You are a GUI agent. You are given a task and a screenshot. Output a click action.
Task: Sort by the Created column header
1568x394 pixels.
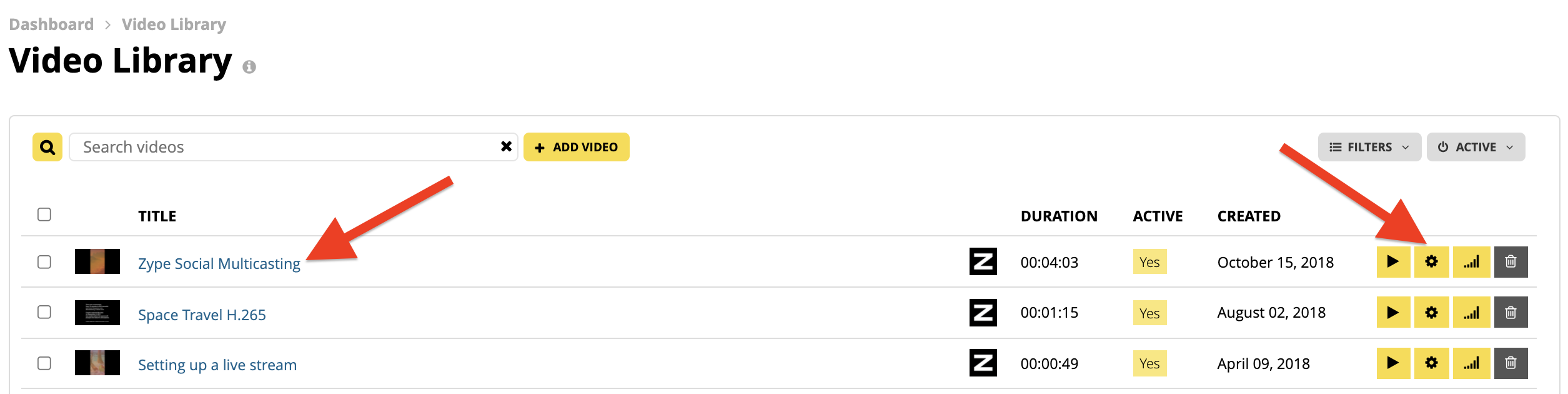click(1249, 216)
